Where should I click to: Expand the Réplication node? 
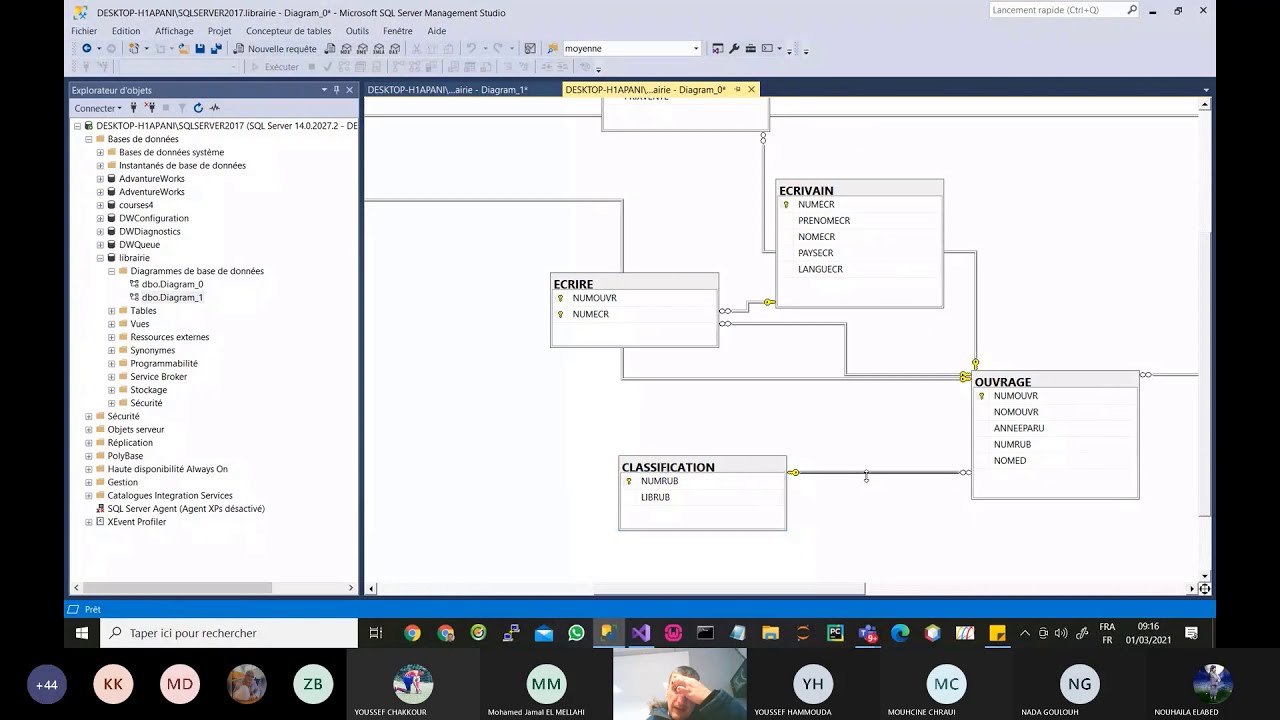88,443
